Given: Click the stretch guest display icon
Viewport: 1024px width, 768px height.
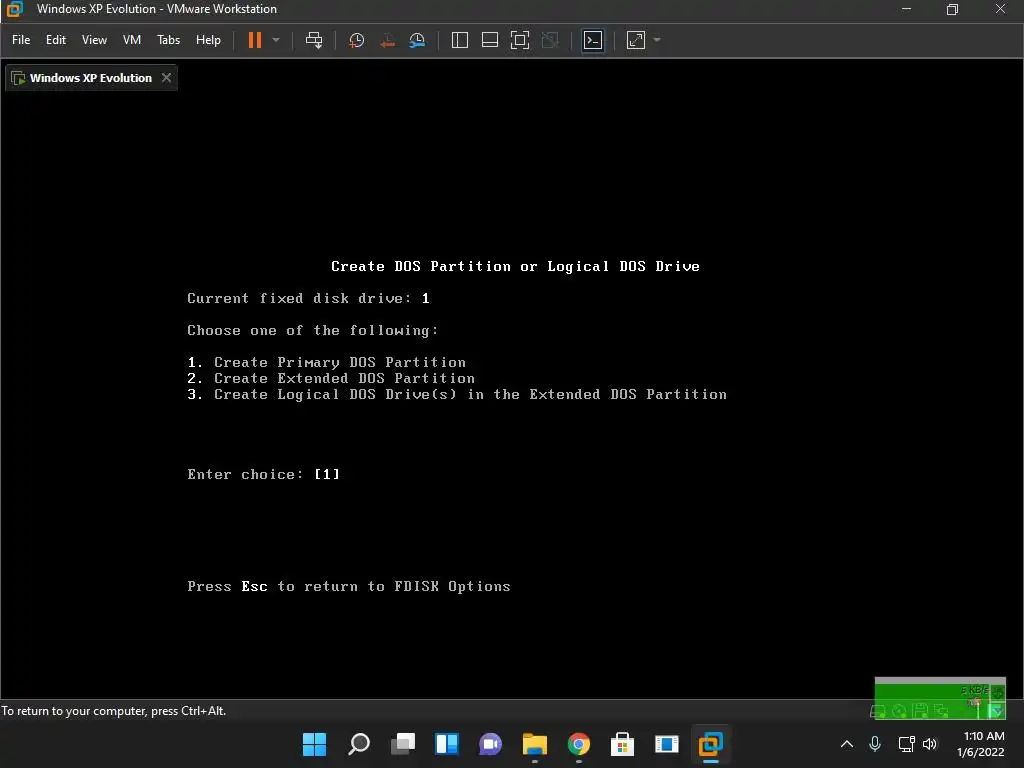Looking at the screenshot, I should point(635,40).
